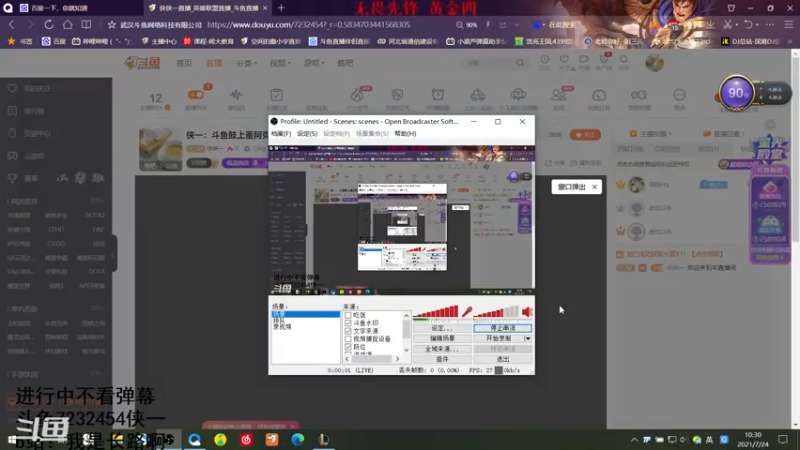Open the 帮助(H) menu in OBS
The width and height of the screenshot is (800, 450).
(405, 134)
